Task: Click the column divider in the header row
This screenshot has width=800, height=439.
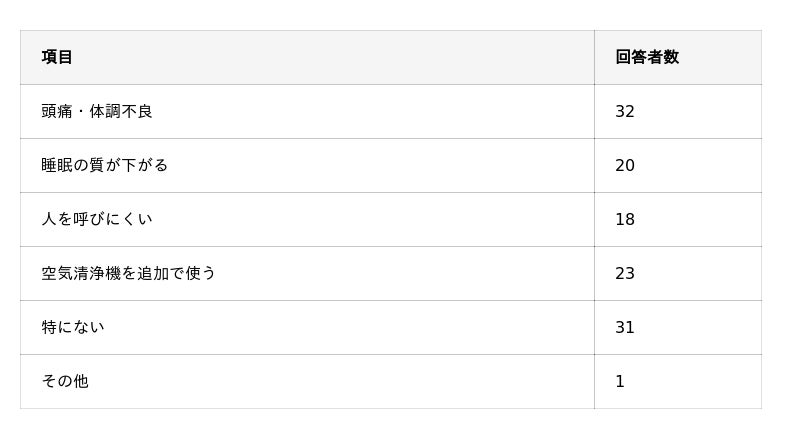Action: (594, 57)
